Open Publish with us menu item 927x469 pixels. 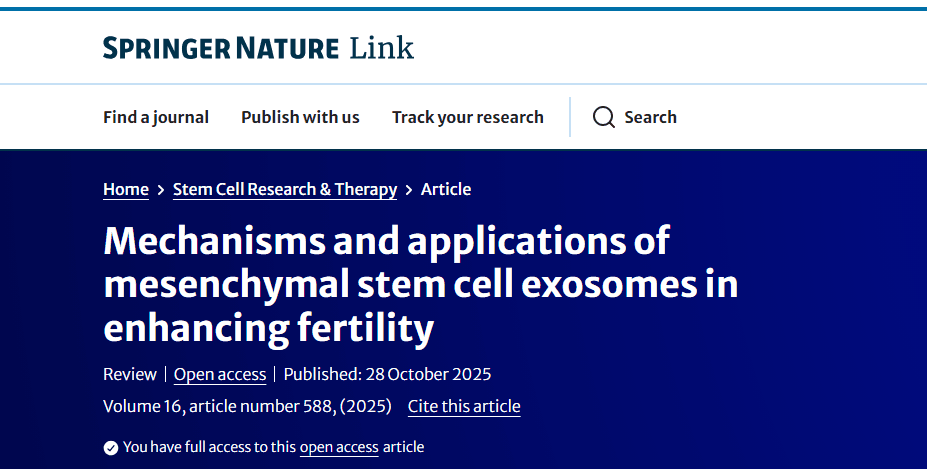[300, 117]
